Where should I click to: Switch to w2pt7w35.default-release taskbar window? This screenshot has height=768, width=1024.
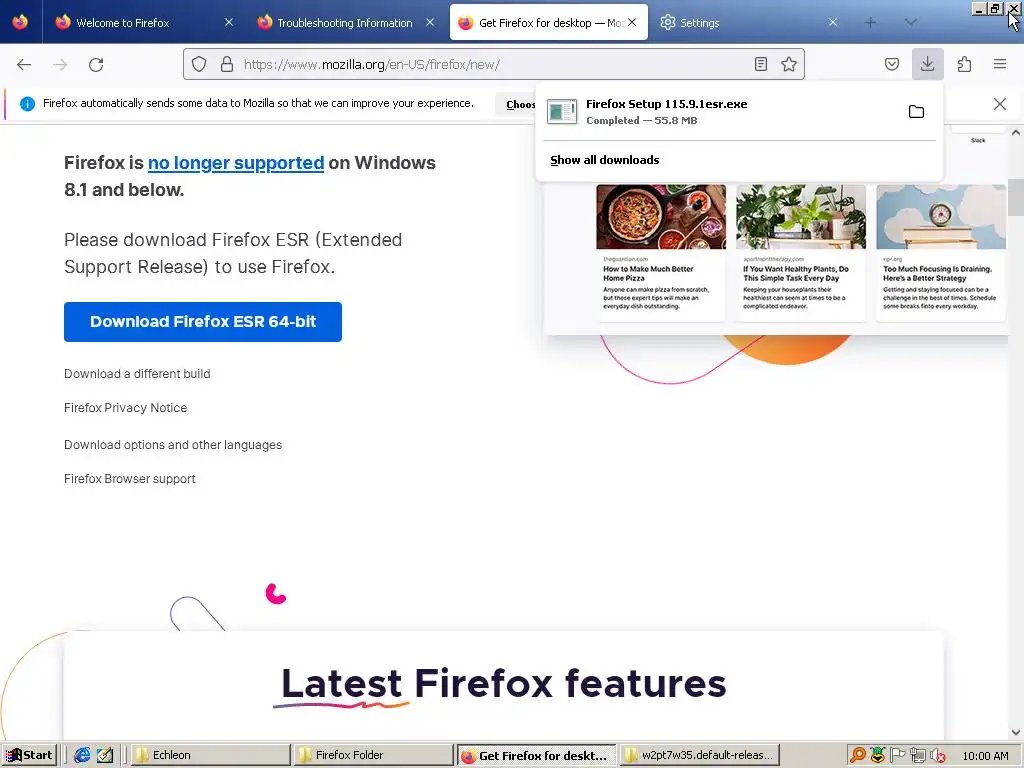tap(698, 755)
